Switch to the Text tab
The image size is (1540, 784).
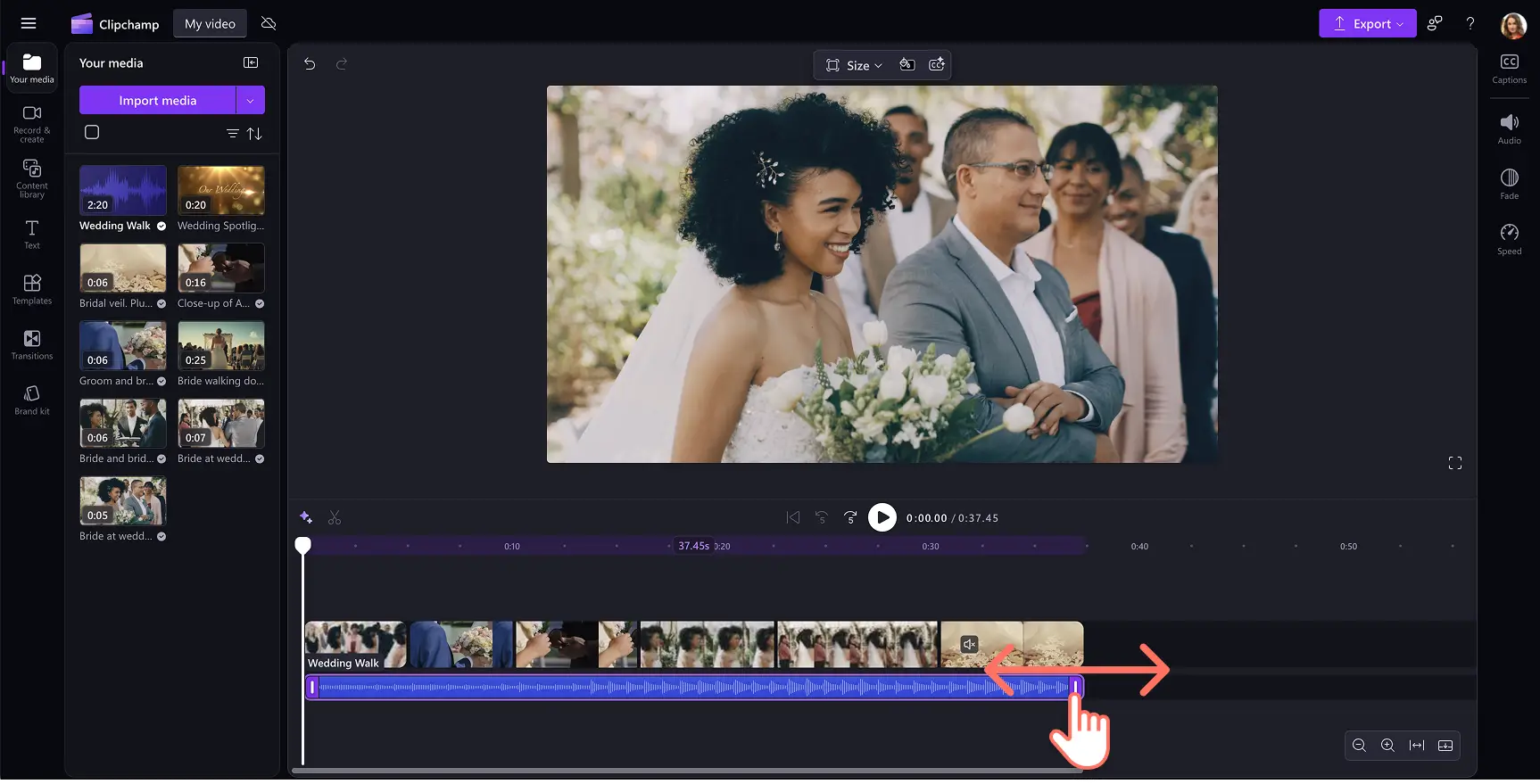pyautogui.click(x=32, y=234)
